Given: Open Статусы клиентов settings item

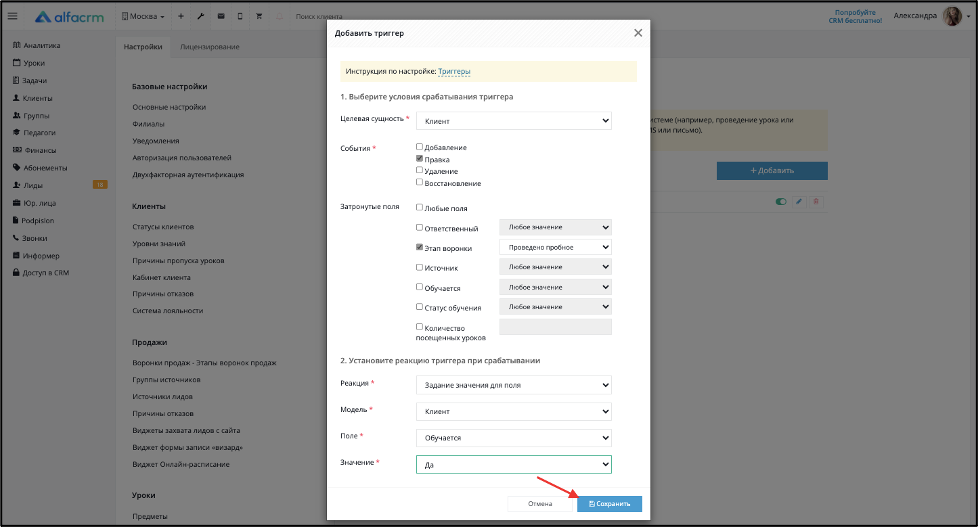Looking at the screenshot, I should point(163,227).
